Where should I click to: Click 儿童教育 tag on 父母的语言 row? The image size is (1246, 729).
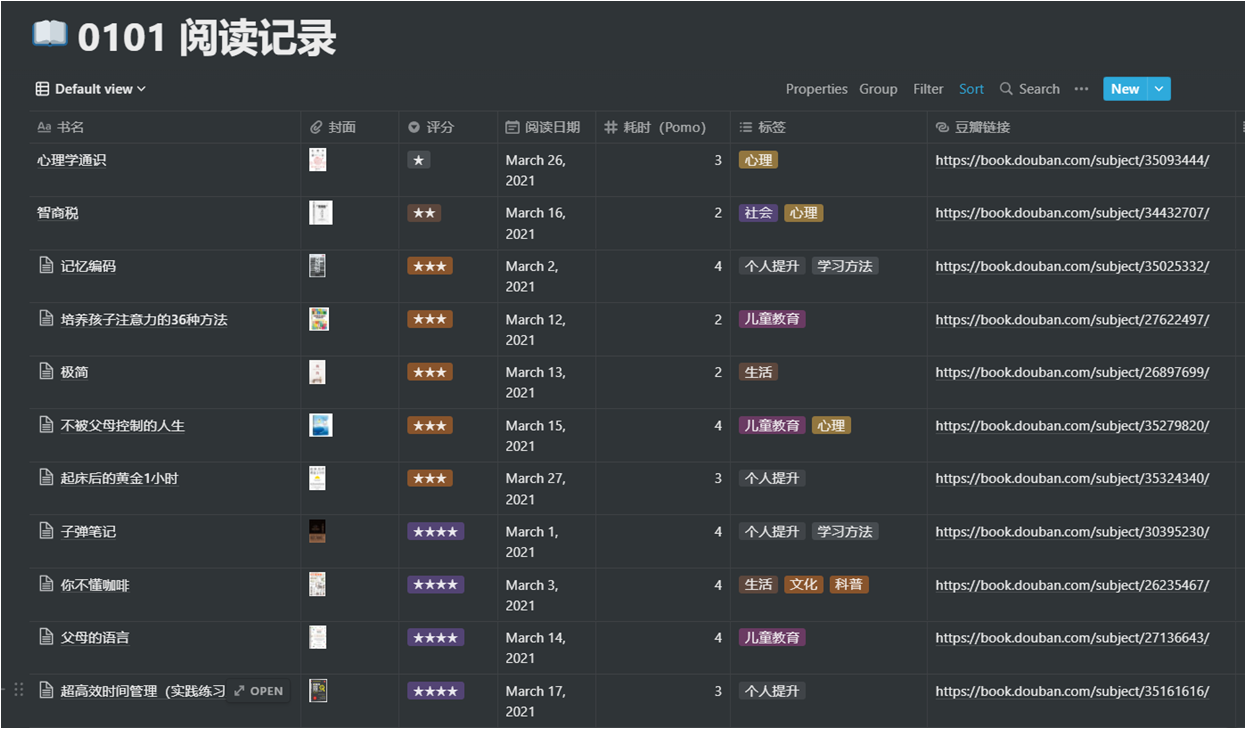(772, 637)
